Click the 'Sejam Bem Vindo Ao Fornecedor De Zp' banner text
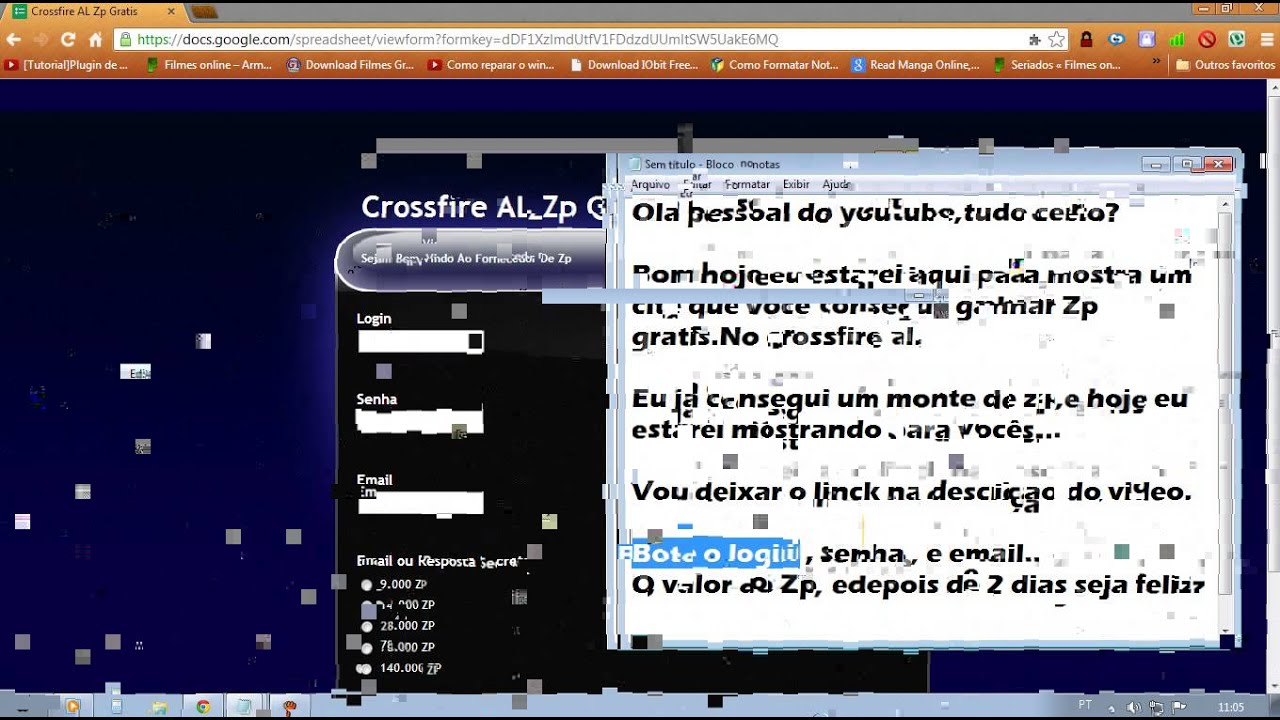The height and width of the screenshot is (720, 1280). tap(466, 258)
